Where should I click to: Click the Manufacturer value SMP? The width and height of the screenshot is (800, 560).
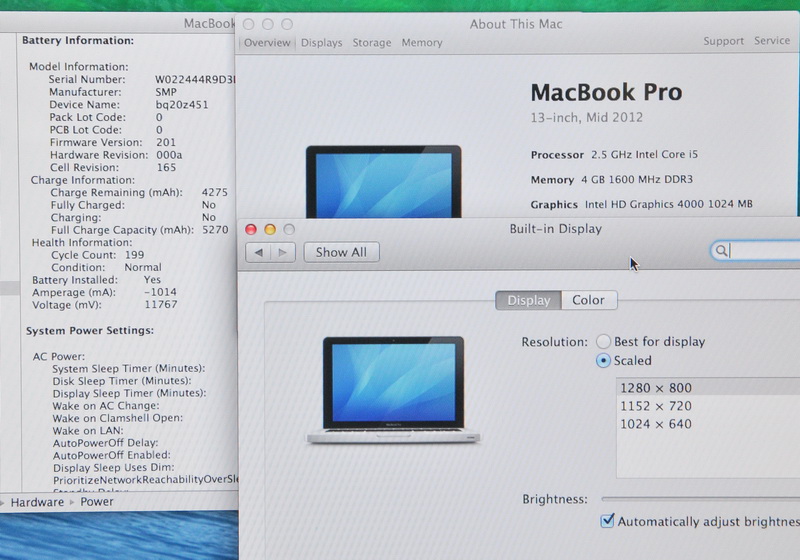pyautogui.click(x=166, y=92)
